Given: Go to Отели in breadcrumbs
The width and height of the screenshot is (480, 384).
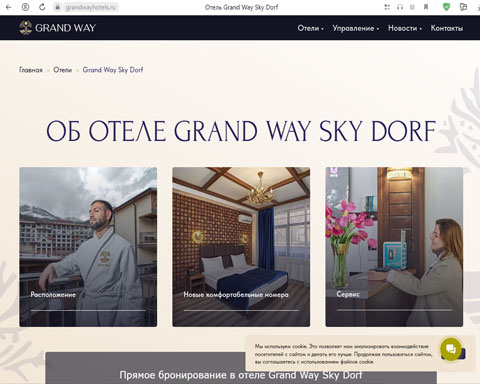Looking at the screenshot, I should point(63,70).
